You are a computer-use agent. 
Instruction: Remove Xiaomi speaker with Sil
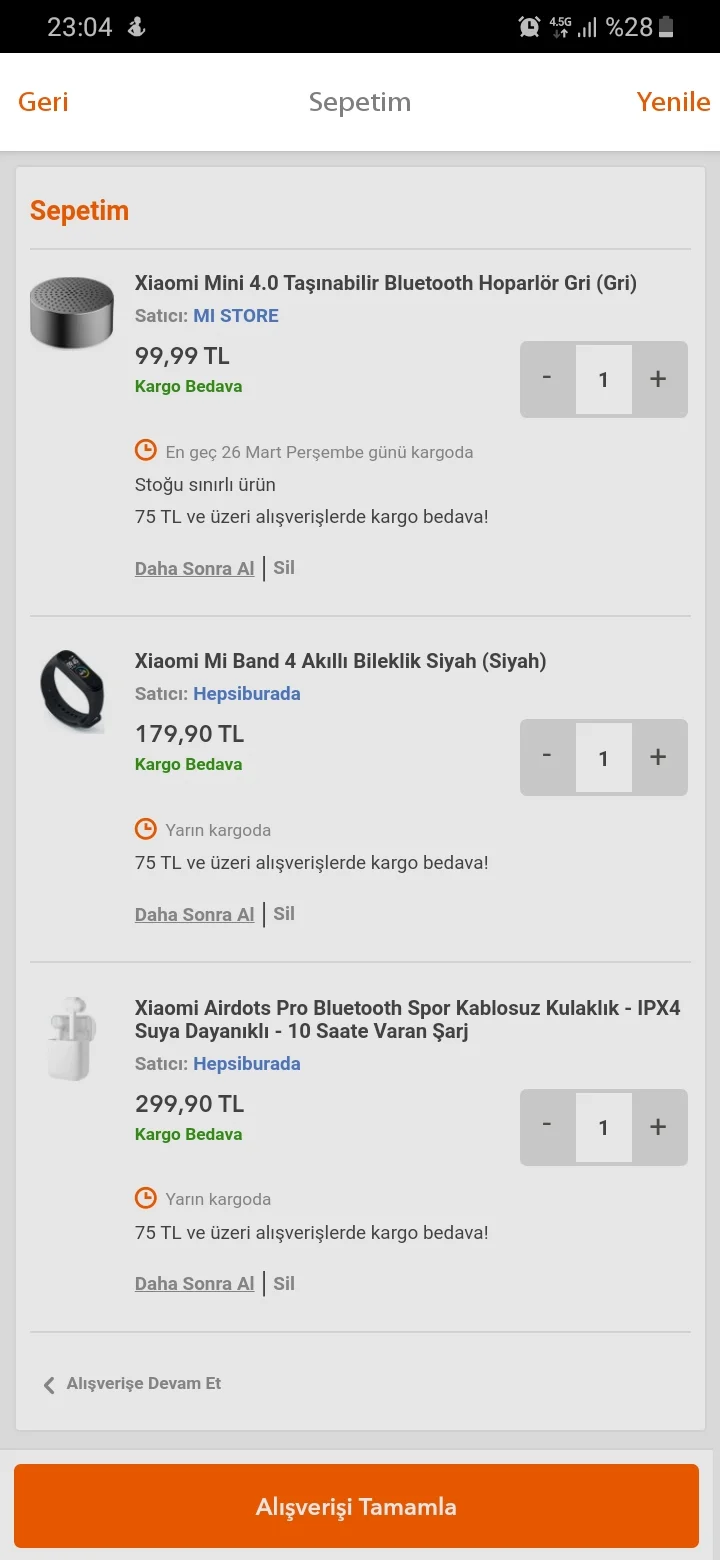(x=284, y=568)
